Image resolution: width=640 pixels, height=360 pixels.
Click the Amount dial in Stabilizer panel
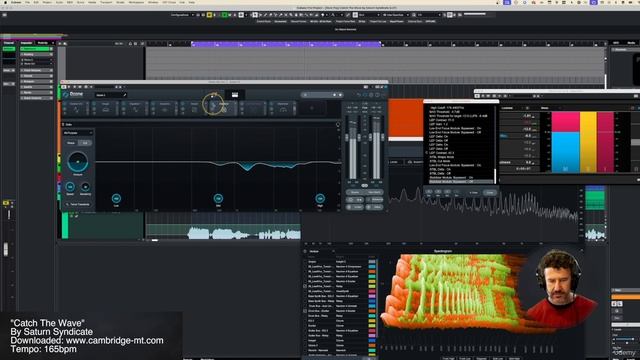pos(78,161)
